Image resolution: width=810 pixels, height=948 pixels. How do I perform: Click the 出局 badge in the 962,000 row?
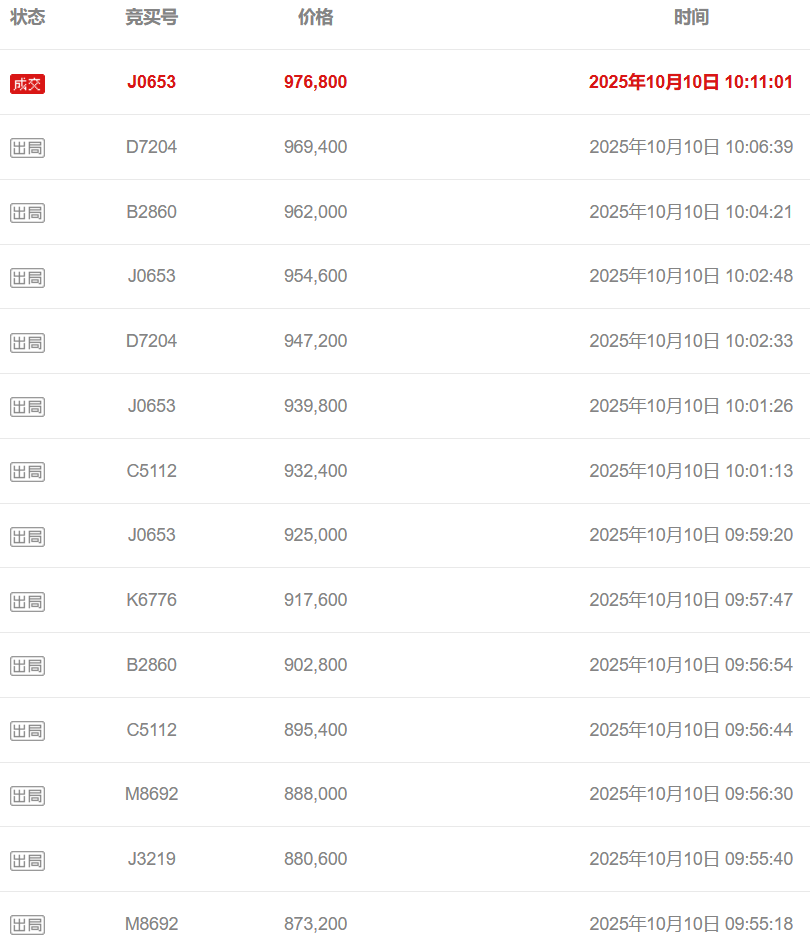(x=28, y=213)
